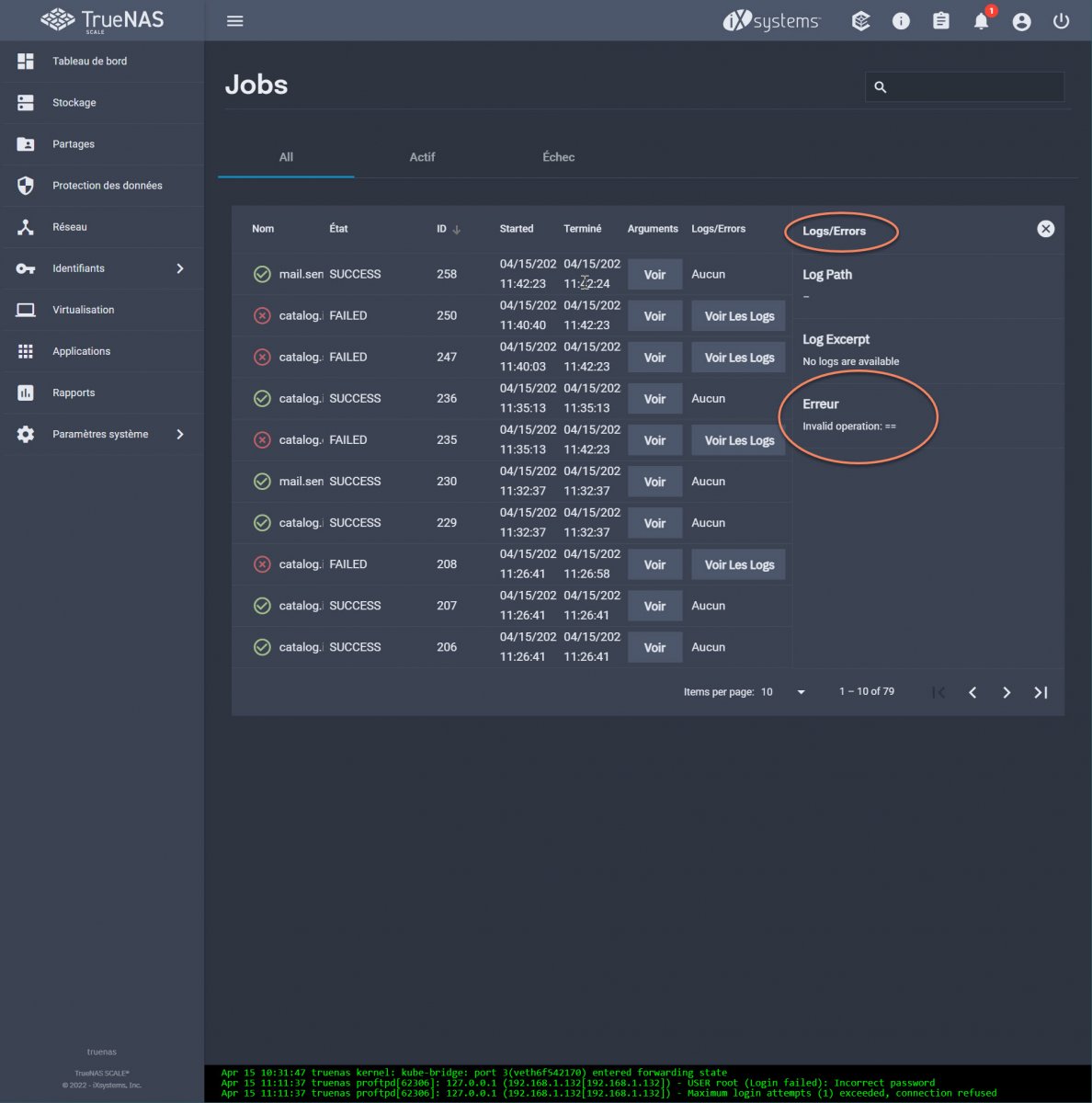Image resolution: width=1092 pixels, height=1103 pixels.
Task: Click the power button icon
Action: pos(1062,21)
